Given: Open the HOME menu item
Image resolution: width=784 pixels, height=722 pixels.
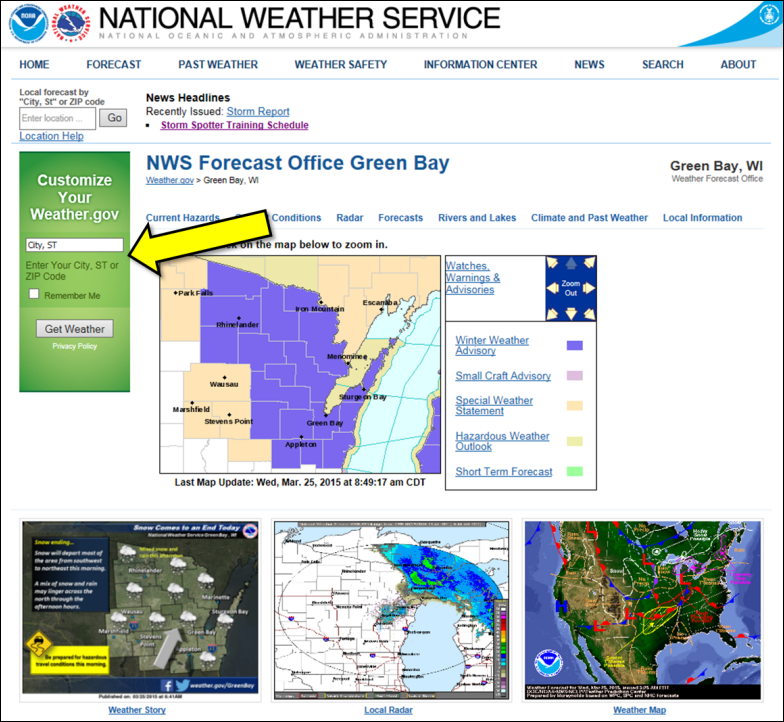Looking at the screenshot, I should coord(34,64).
